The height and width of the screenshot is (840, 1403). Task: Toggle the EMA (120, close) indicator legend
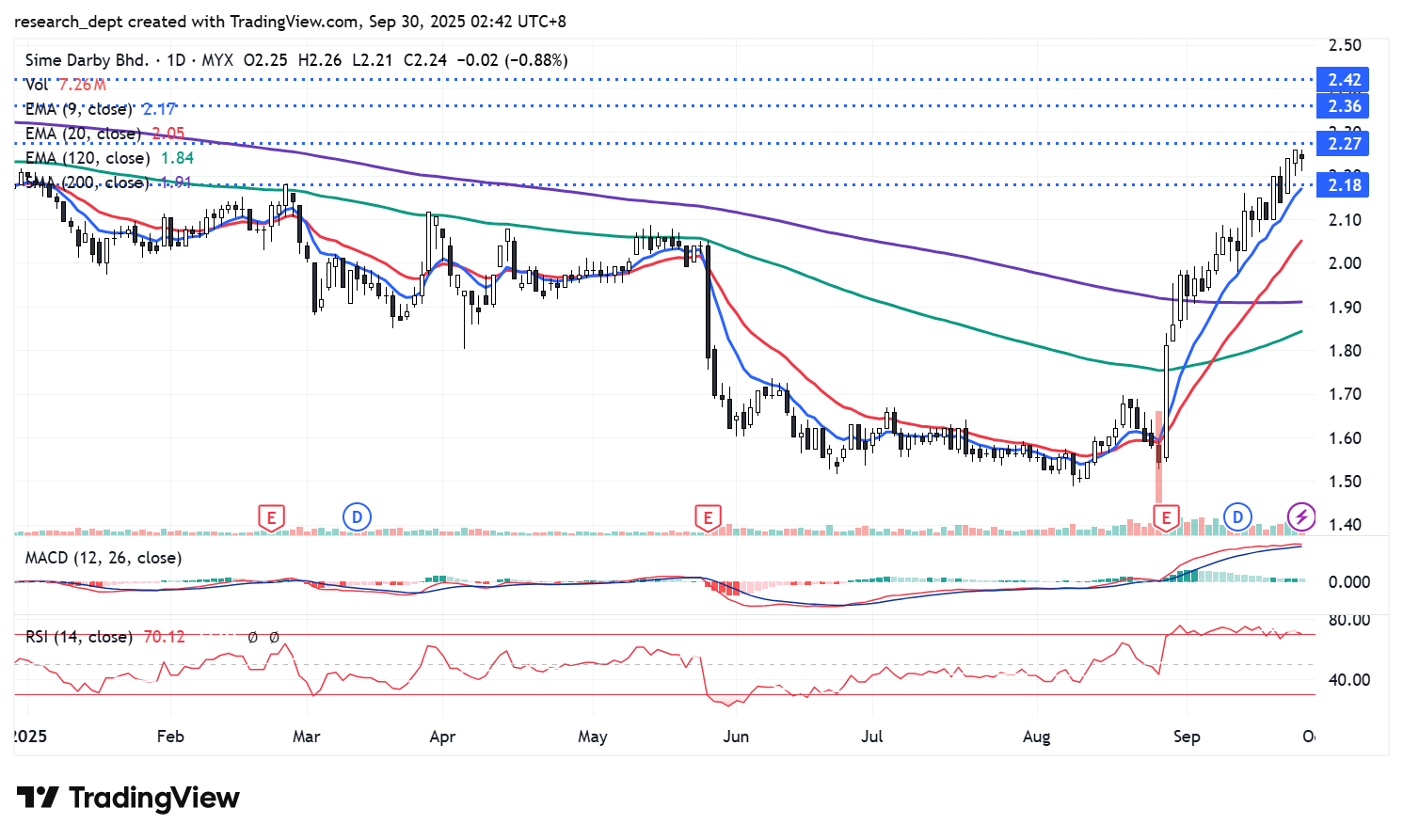tap(87, 158)
